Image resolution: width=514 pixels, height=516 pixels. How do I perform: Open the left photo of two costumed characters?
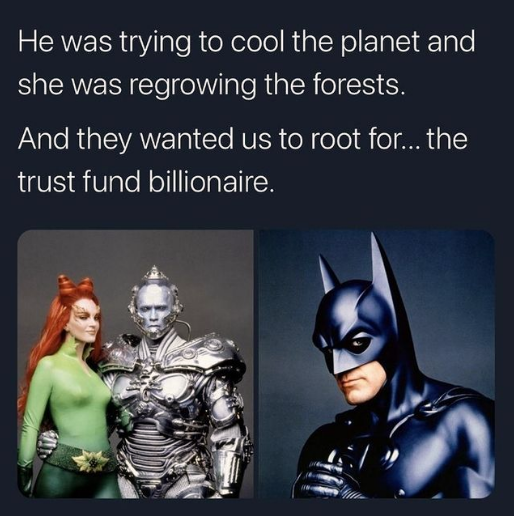(135, 364)
